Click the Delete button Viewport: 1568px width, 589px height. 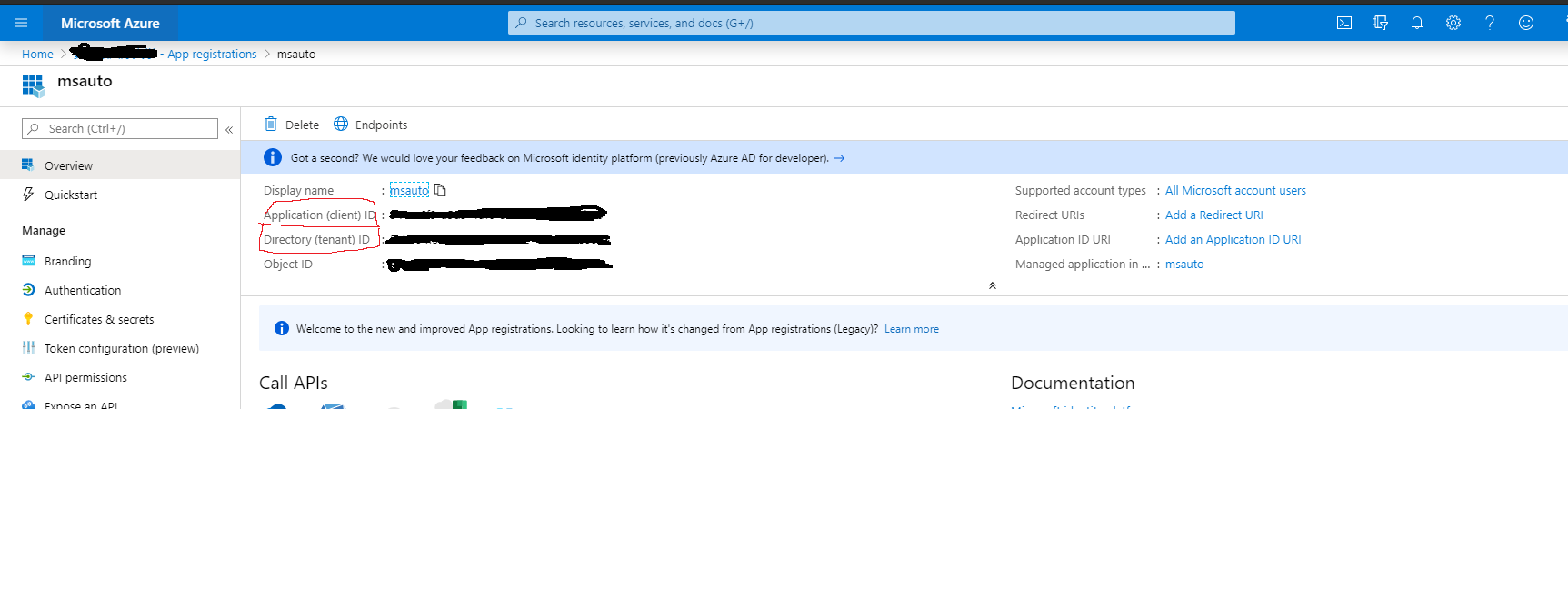[x=292, y=125]
